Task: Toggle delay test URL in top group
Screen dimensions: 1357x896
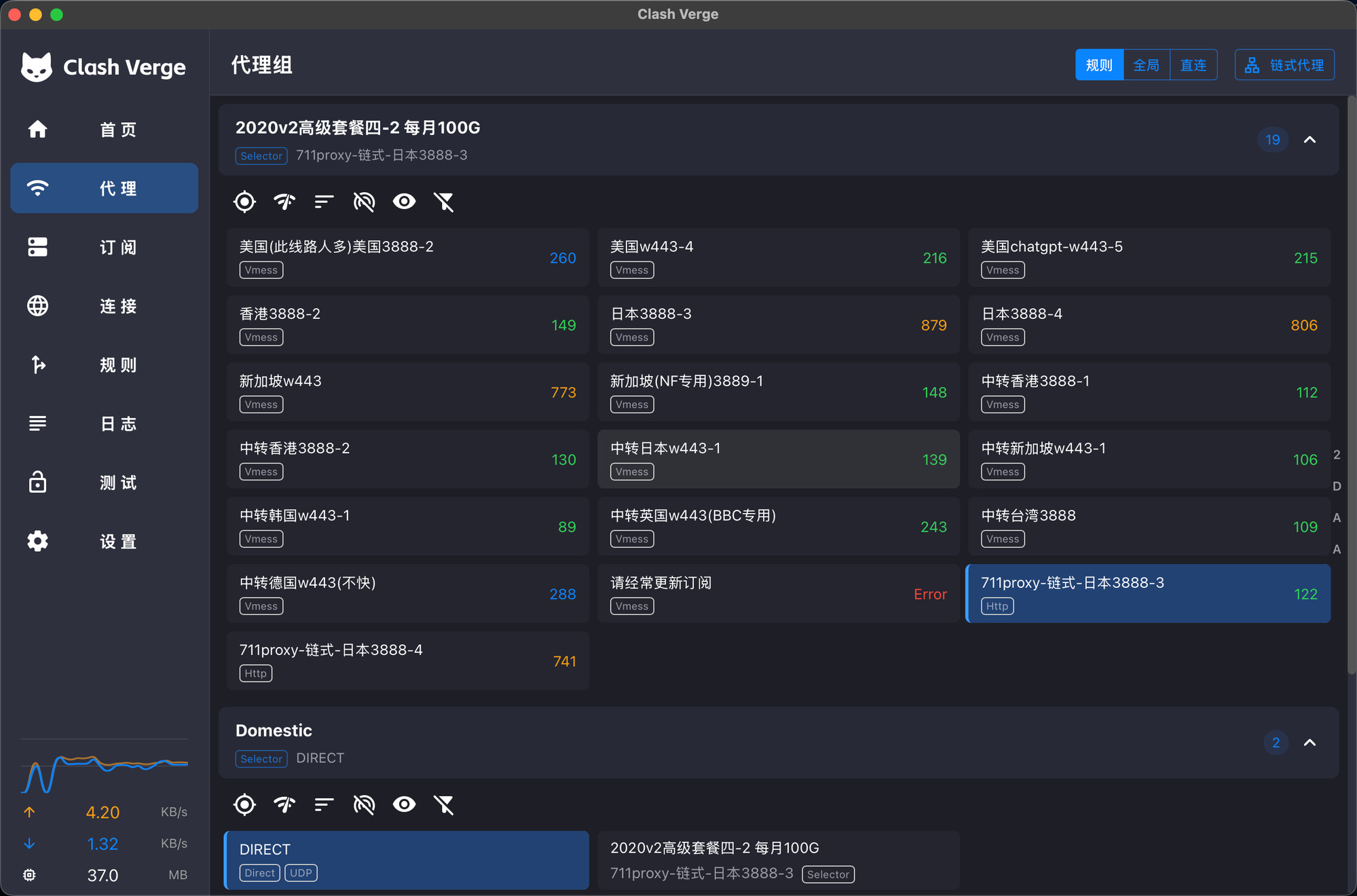Action: click(x=364, y=202)
